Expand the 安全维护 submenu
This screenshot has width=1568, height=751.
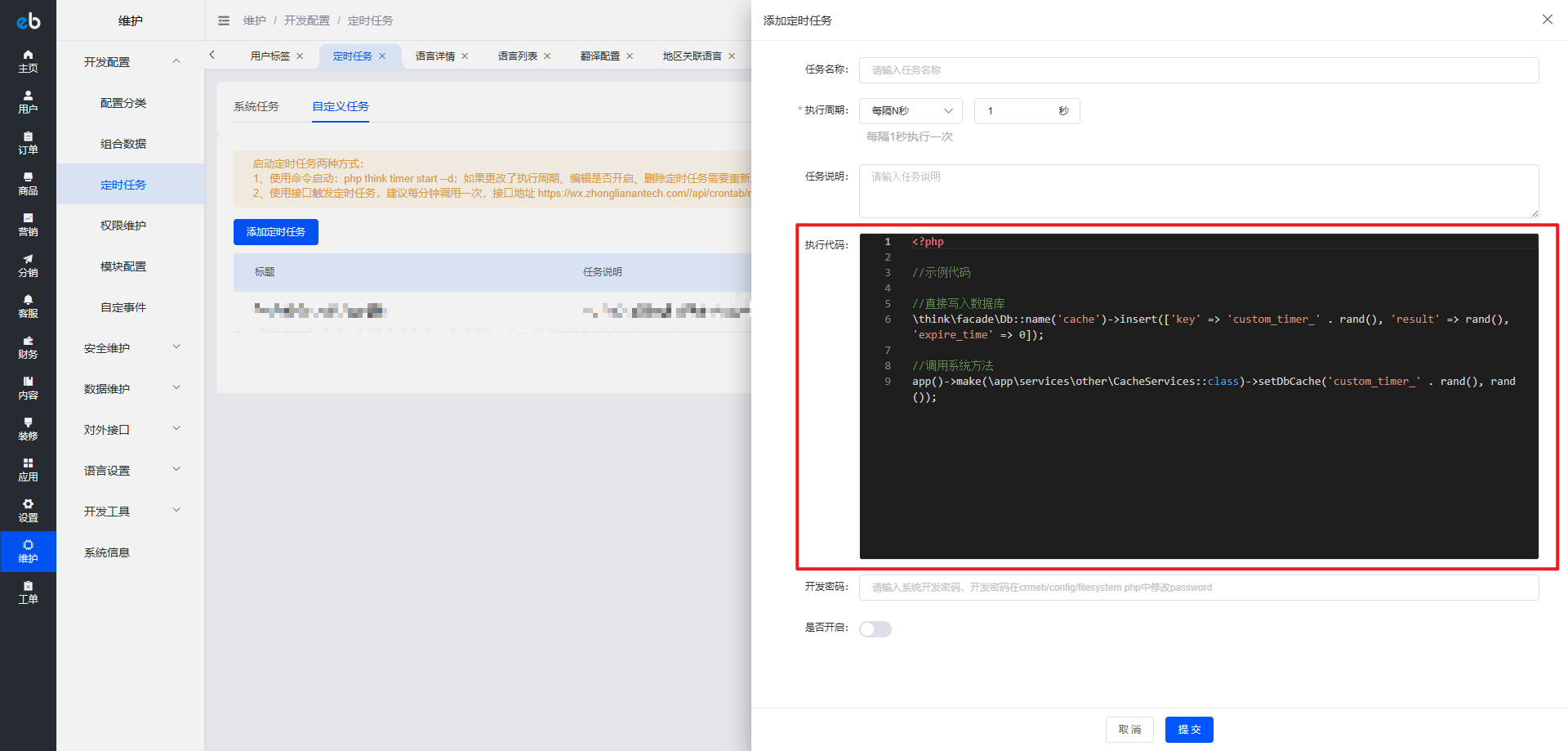tap(131, 348)
